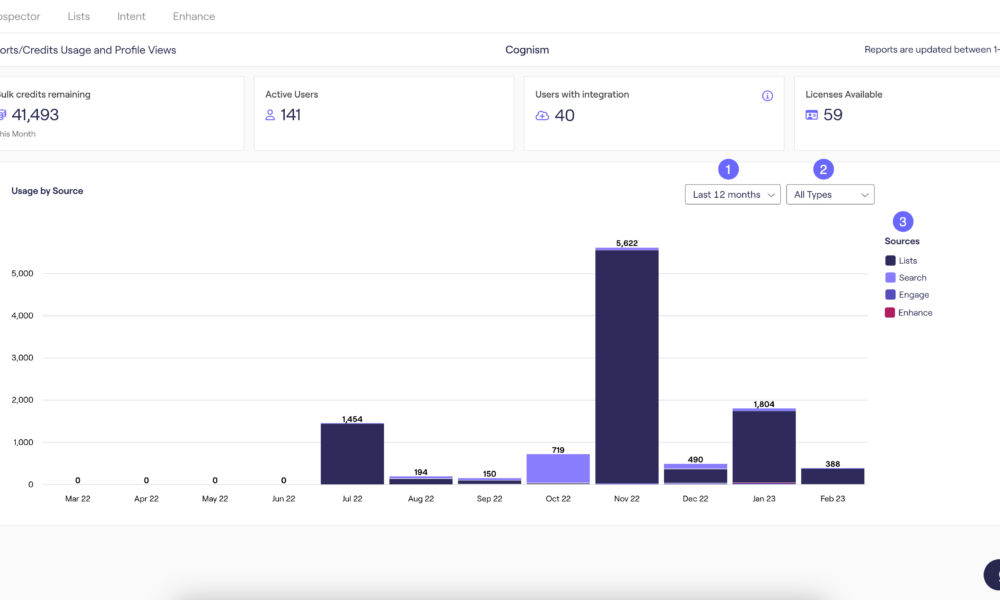Click the Feb 23 bar in the chart
This screenshot has width=1000, height=600.
(832, 476)
